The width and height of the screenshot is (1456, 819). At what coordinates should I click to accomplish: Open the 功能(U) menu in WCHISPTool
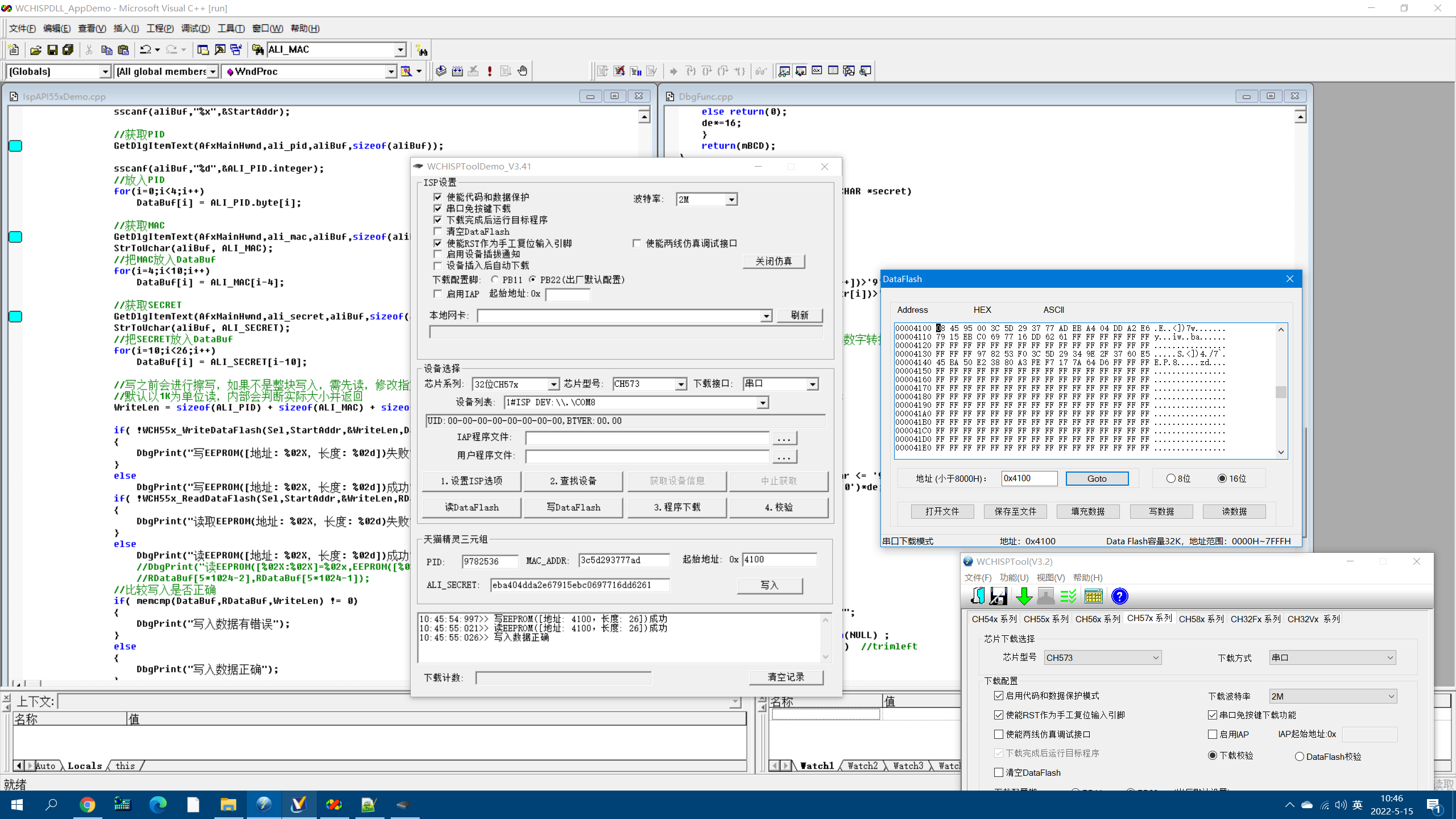coord(1014,578)
